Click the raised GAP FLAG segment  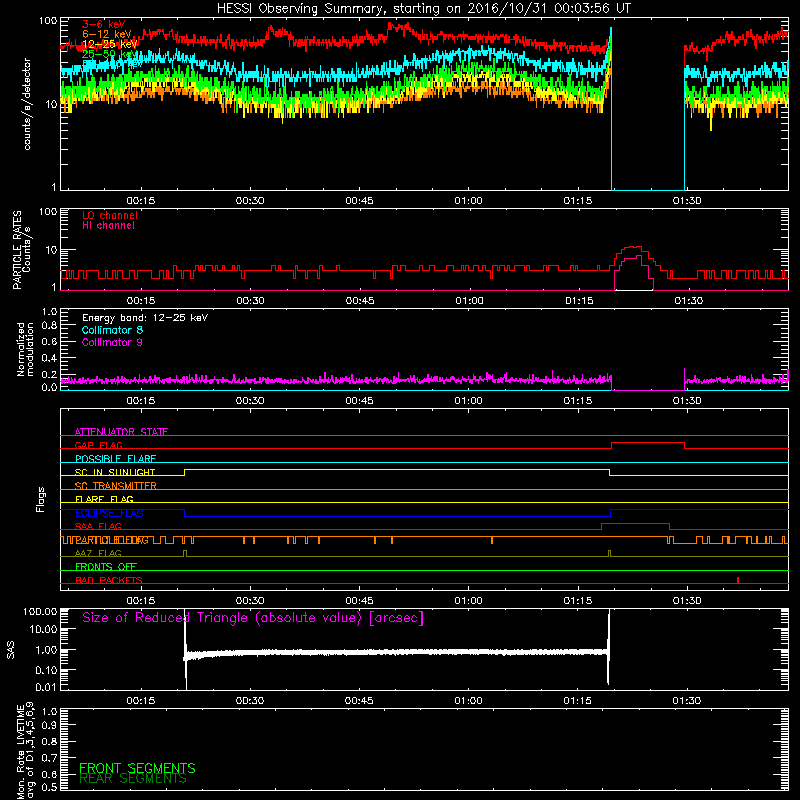(648, 443)
